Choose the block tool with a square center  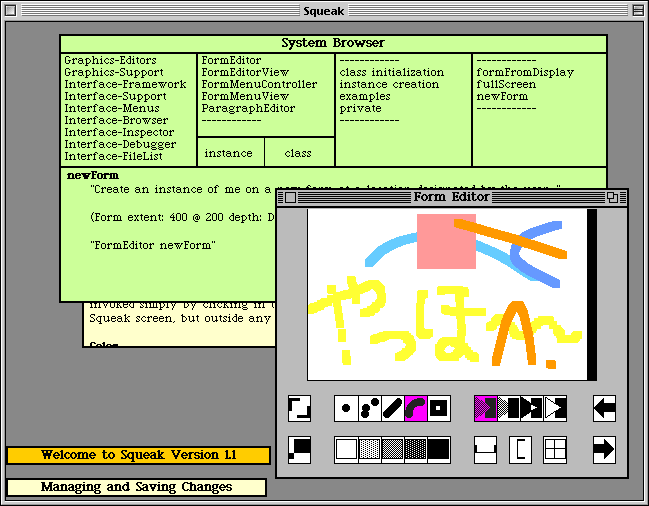tap(439, 409)
